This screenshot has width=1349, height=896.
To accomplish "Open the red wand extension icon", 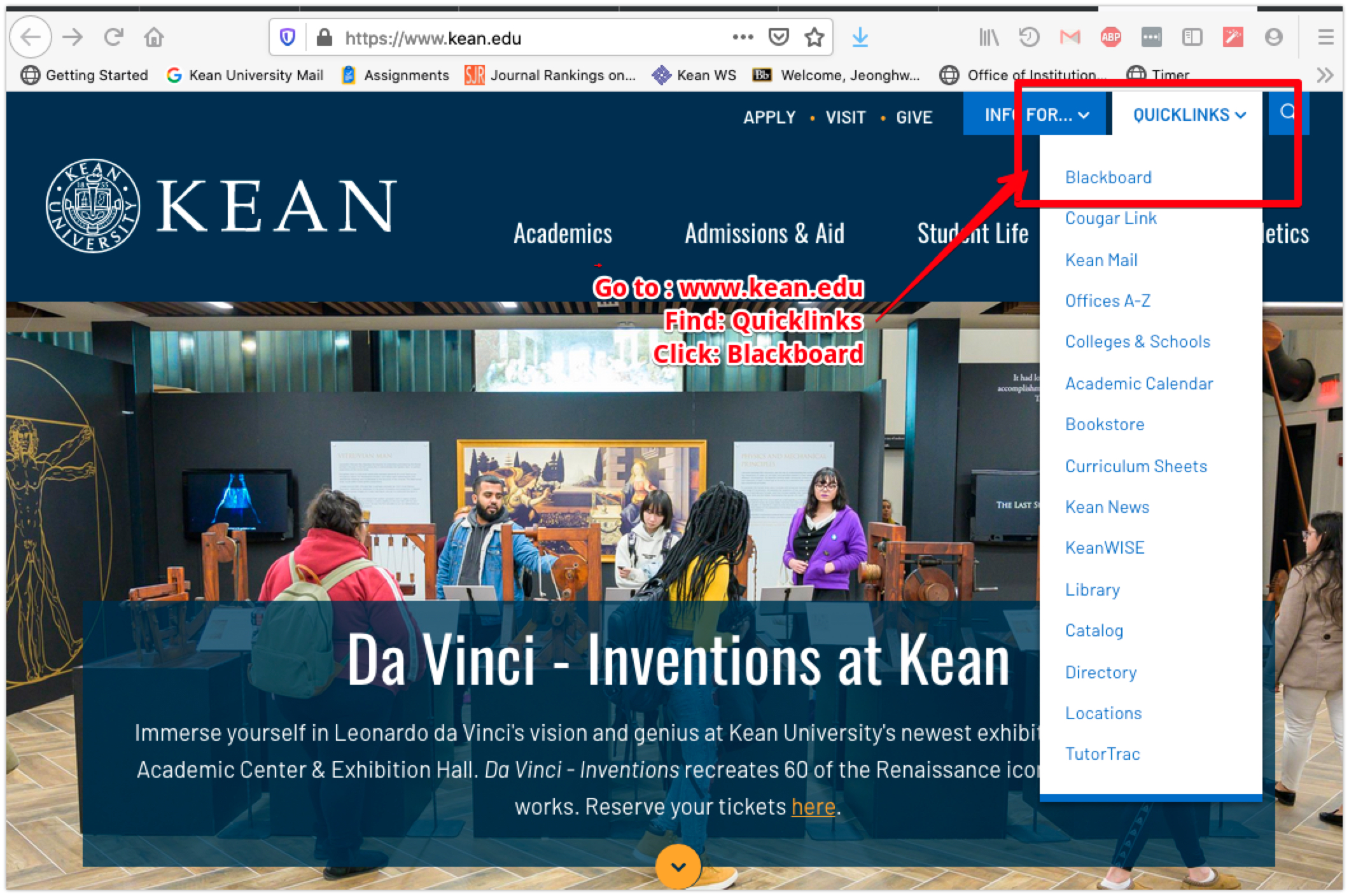I will coord(1233,38).
